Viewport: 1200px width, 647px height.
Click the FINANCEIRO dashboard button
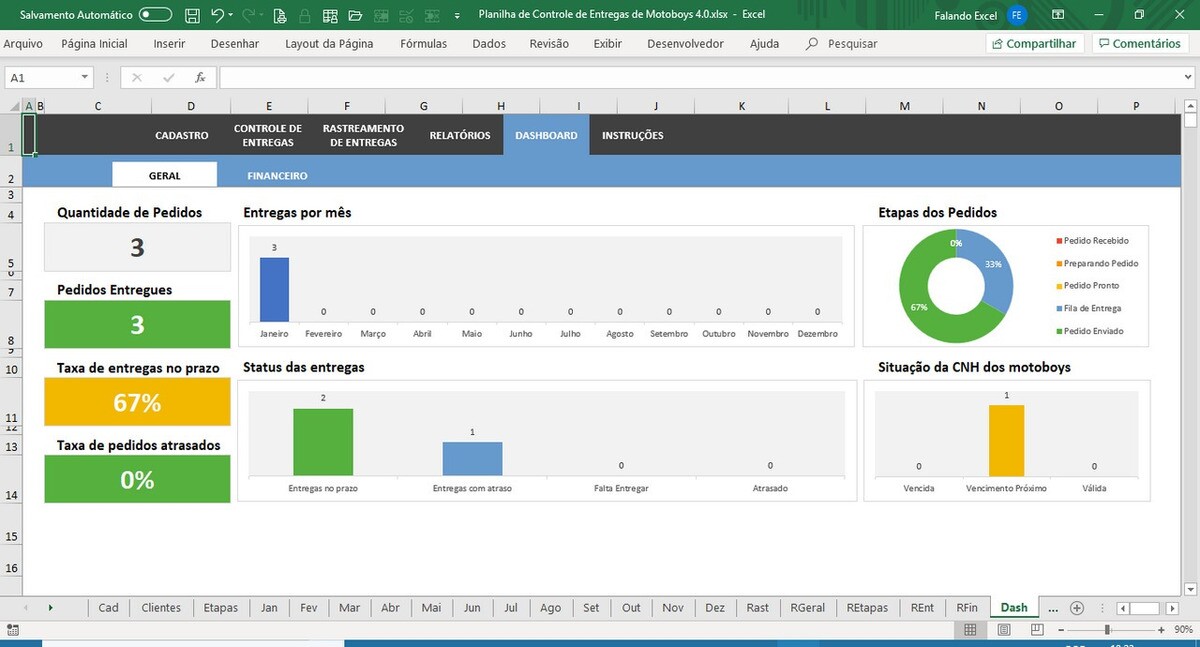277,175
